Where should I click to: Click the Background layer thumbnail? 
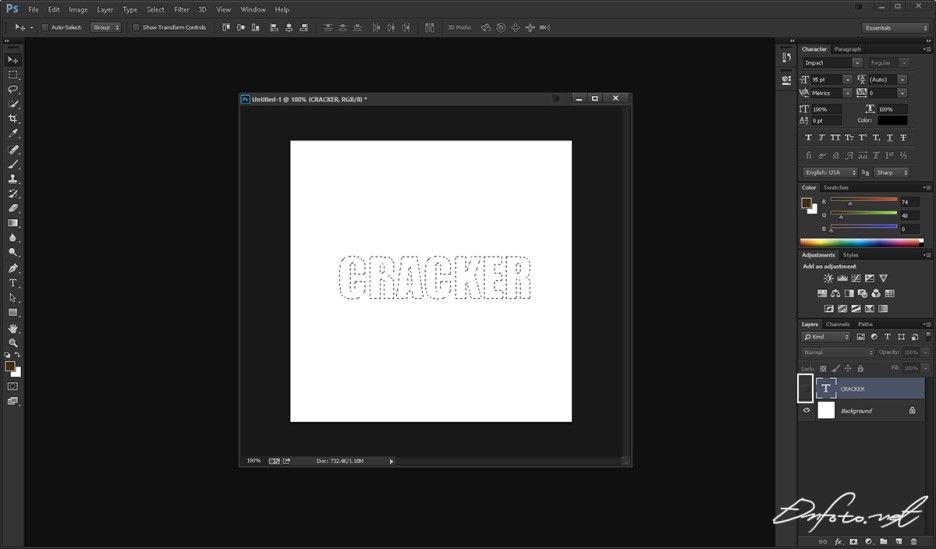(826, 410)
